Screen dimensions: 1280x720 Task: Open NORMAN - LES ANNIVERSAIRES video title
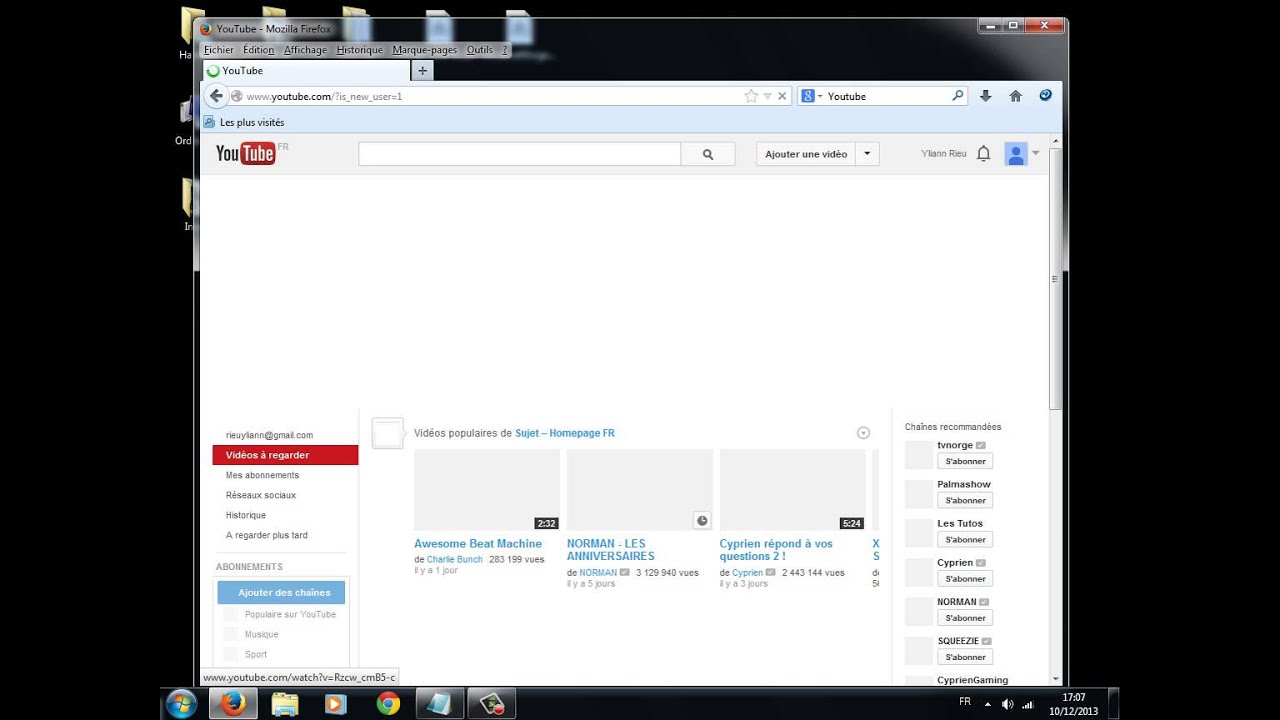pos(611,550)
